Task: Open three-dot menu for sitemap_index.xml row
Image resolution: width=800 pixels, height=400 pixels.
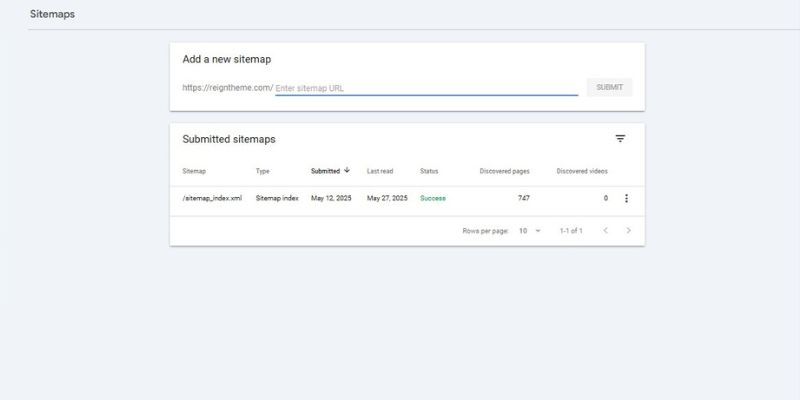Action: [x=626, y=198]
